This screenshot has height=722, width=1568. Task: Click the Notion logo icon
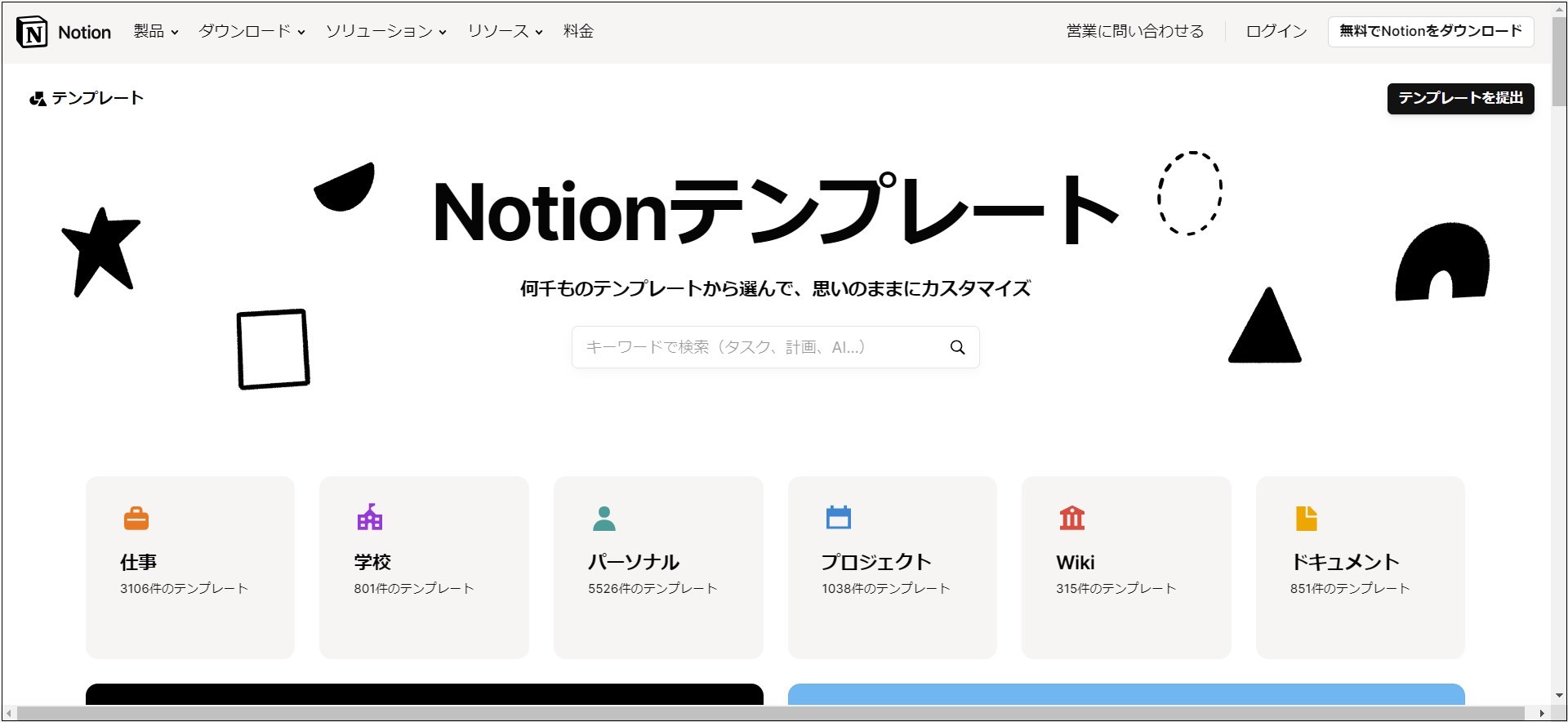pyautogui.click(x=33, y=33)
